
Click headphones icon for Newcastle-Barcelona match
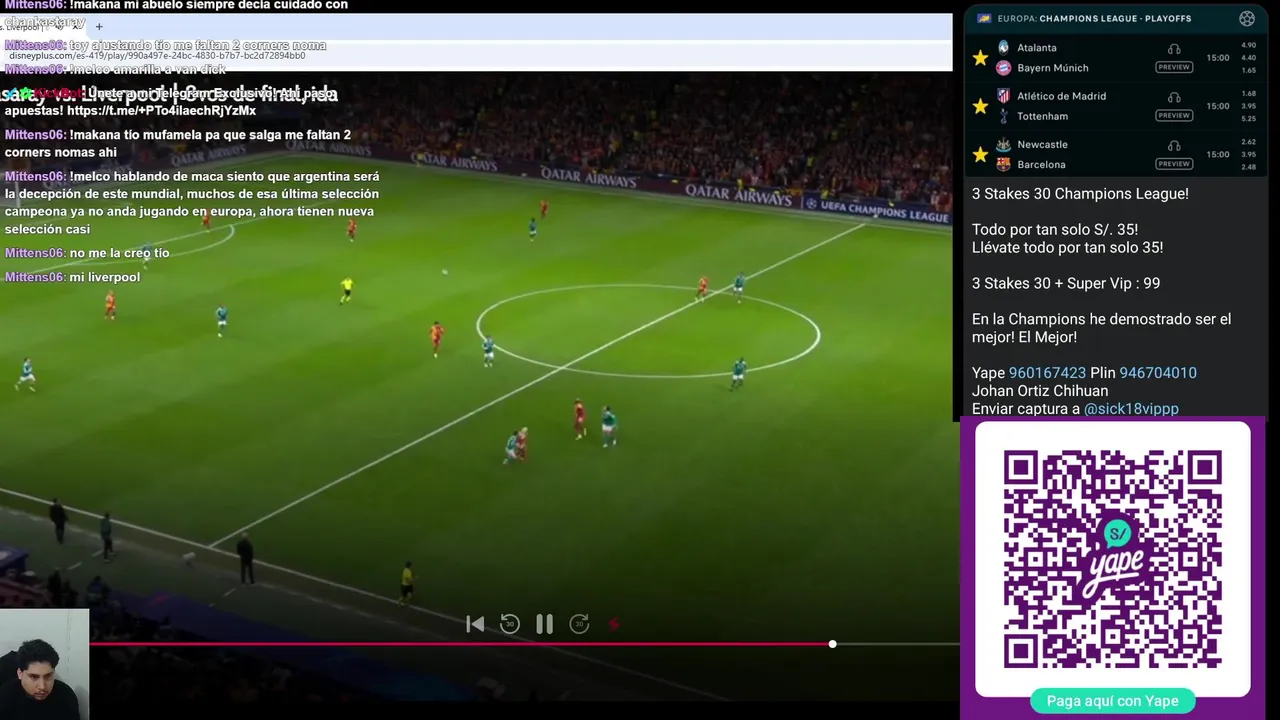click(1174, 145)
